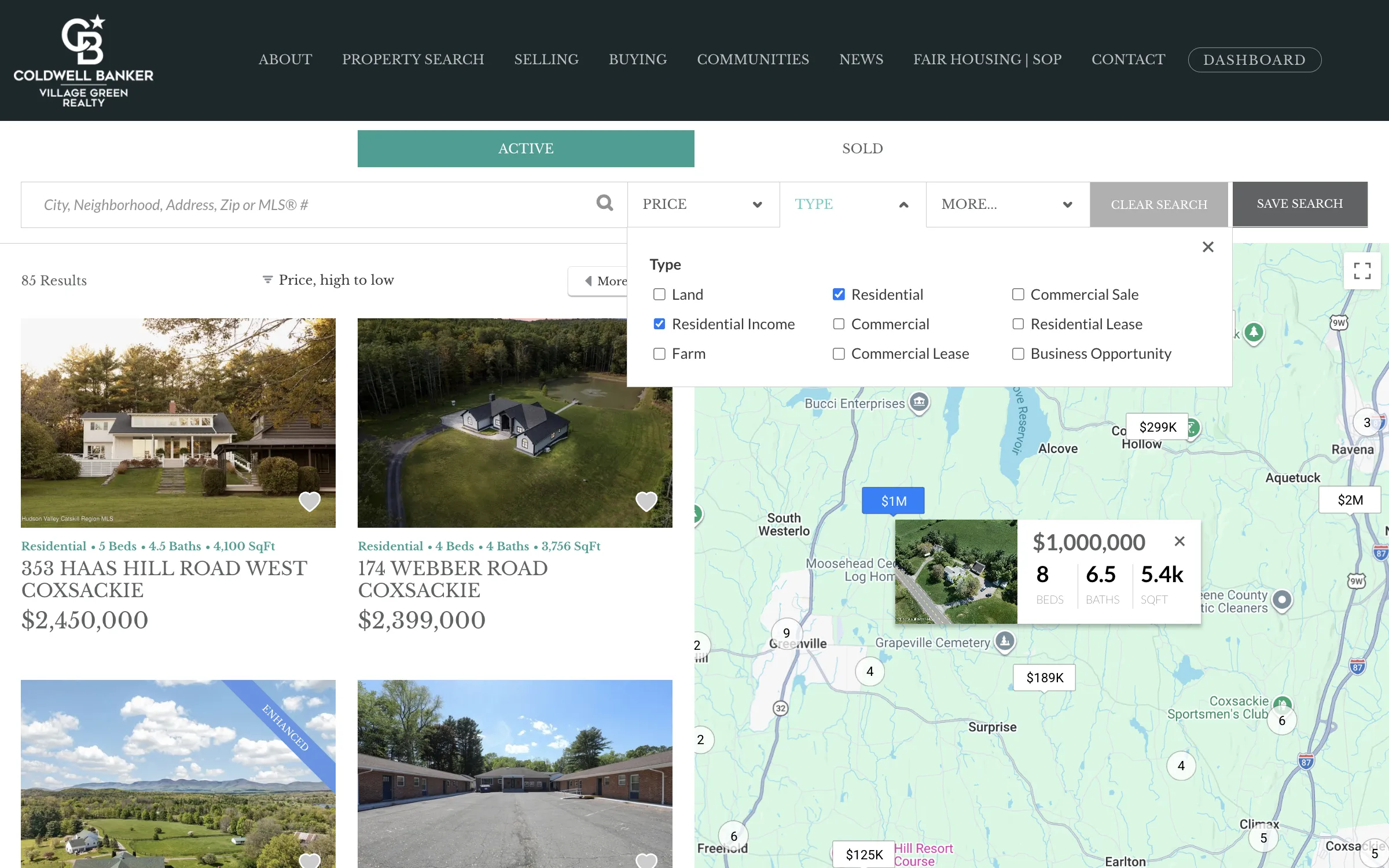Image resolution: width=1389 pixels, height=868 pixels.
Task: Select the $2M map price marker
Action: pyautogui.click(x=1350, y=499)
